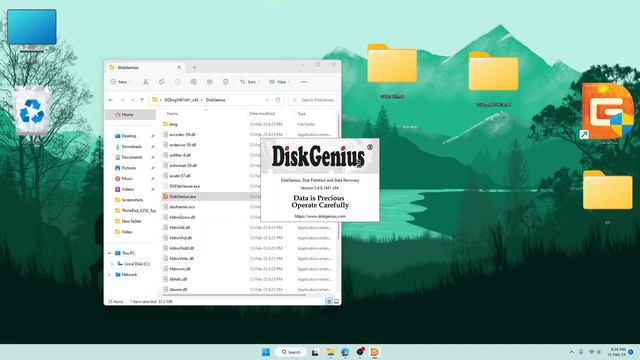640x360 pixels.
Task: Show hidden system tray icons chevron
Action: coord(571,352)
